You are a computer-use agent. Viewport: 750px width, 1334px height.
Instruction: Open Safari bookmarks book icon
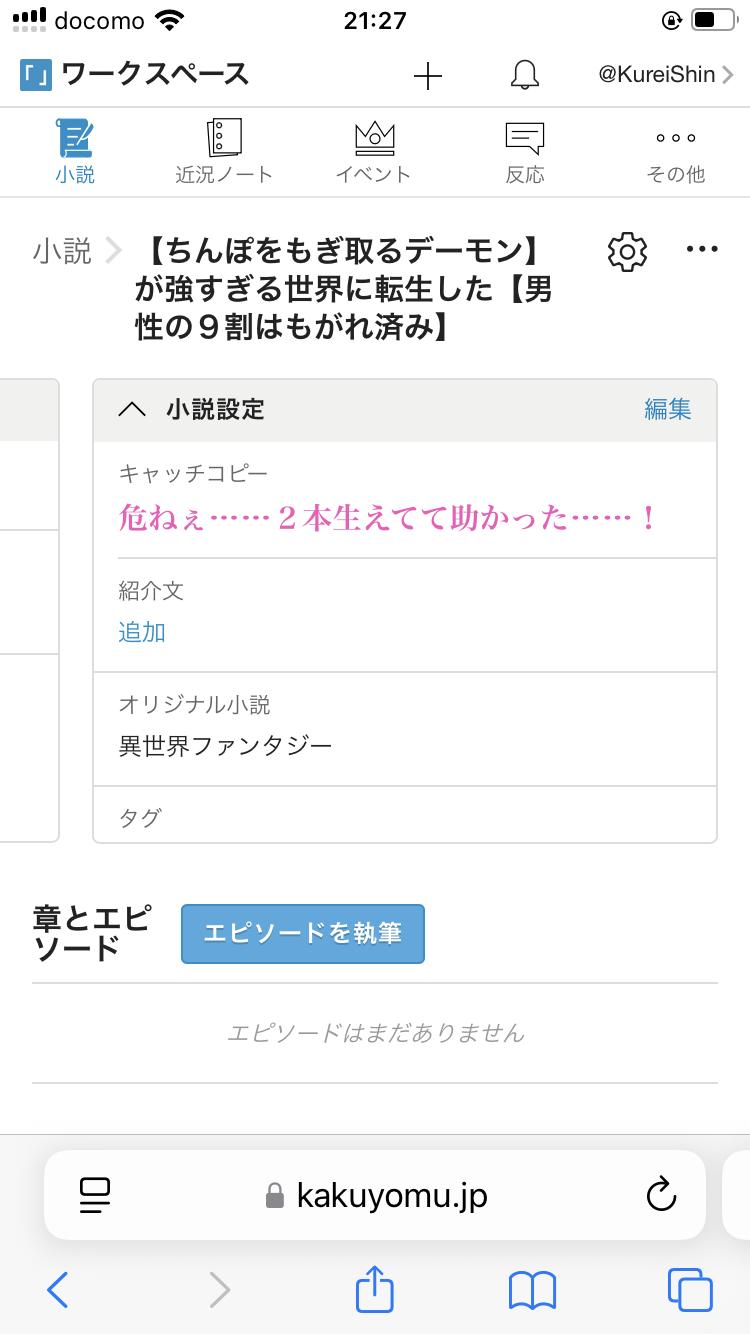pyautogui.click(x=532, y=1290)
